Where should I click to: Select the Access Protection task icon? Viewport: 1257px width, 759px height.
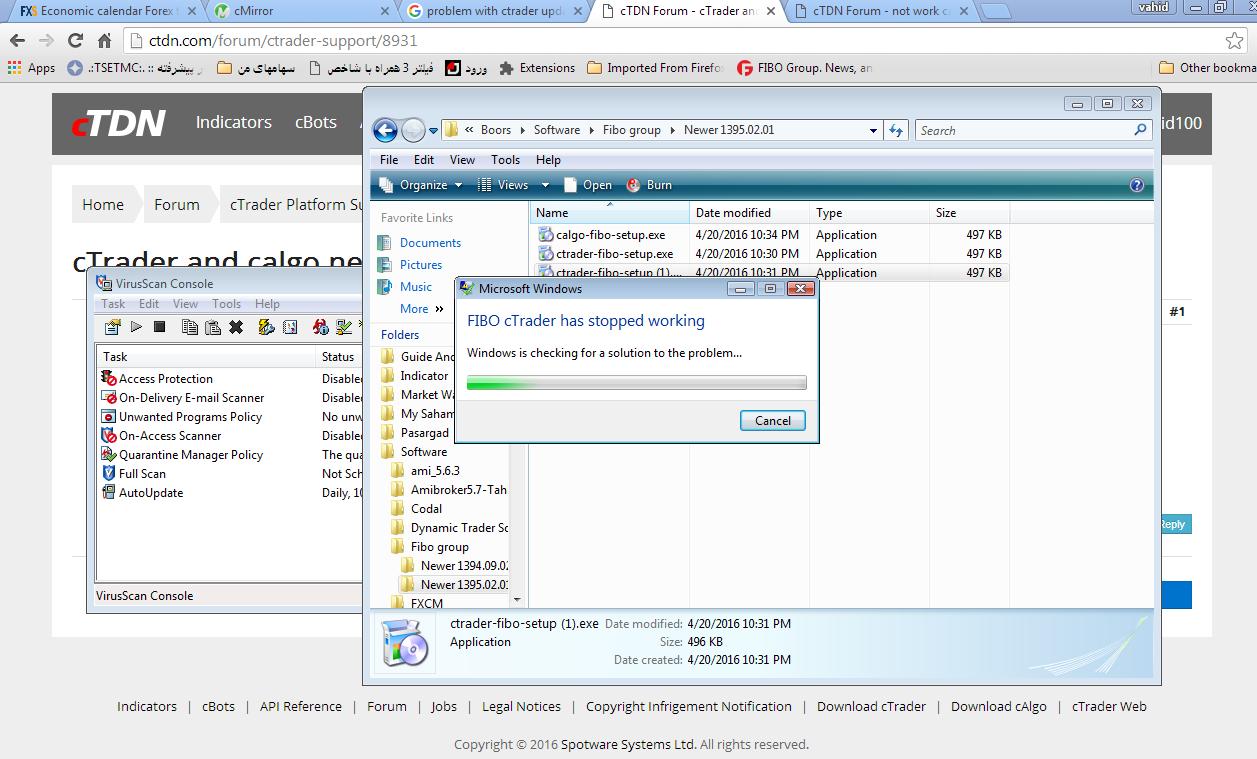(109, 378)
